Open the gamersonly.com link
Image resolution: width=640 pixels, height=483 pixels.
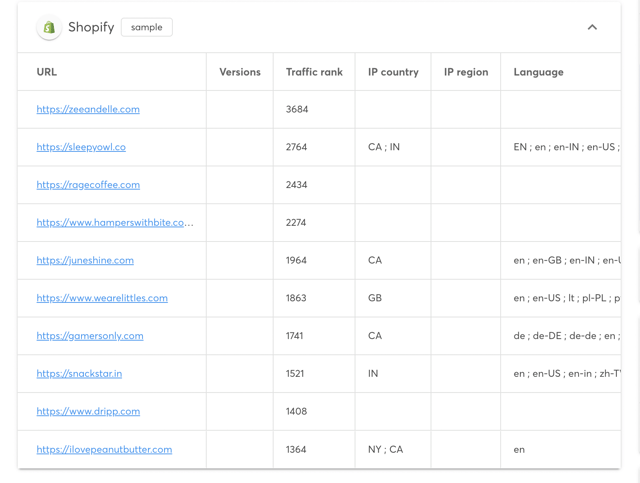click(x=90, y=336)
